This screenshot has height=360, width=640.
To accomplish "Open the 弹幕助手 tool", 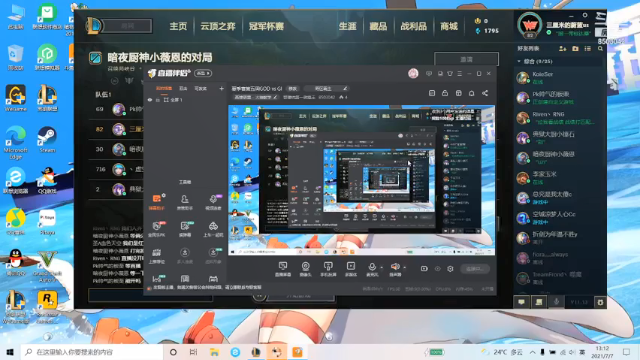I will tap(157, 202).
